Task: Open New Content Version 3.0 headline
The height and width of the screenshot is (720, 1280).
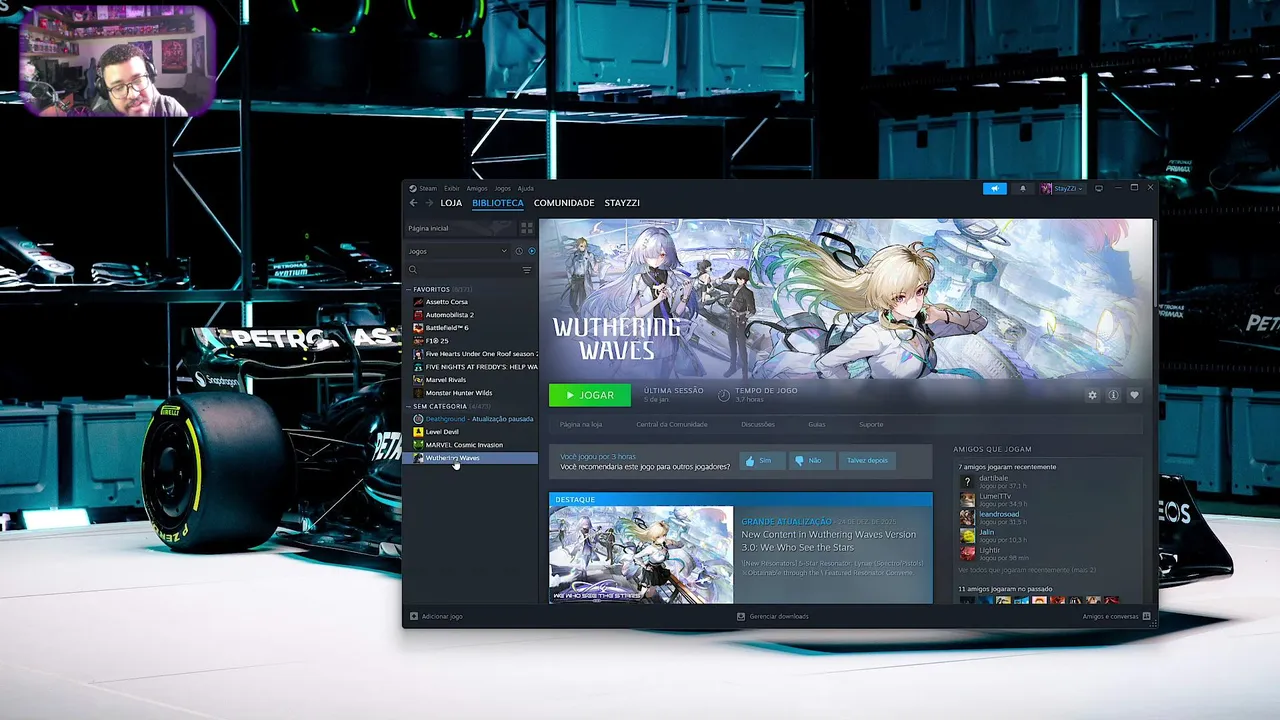Action: point(829,541)
